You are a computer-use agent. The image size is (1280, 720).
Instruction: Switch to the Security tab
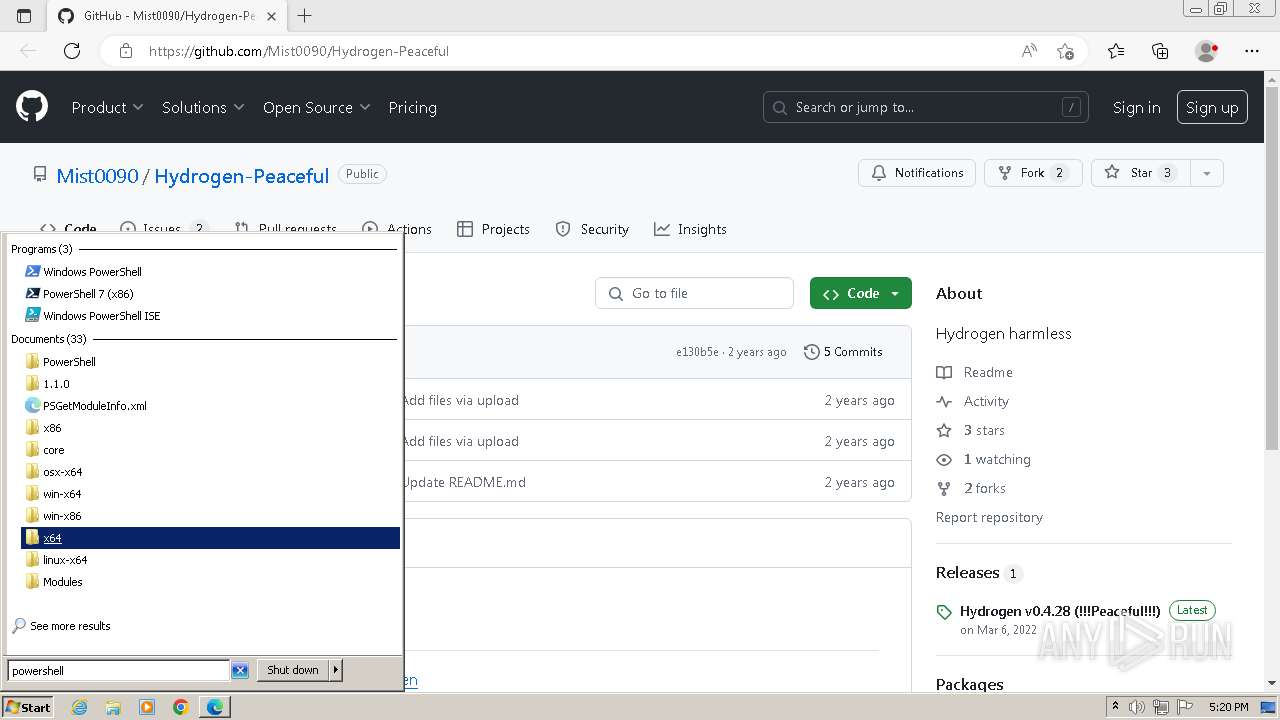(x=592, y=229)
